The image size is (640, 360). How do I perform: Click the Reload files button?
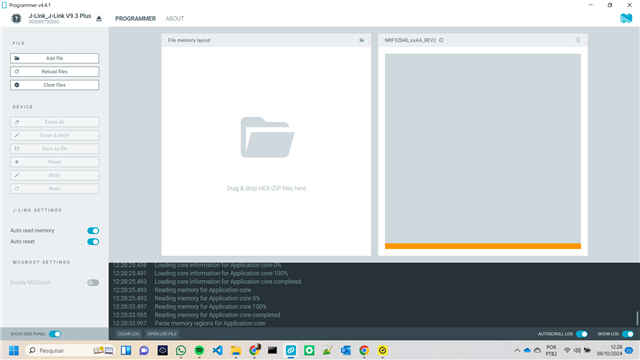55,71
